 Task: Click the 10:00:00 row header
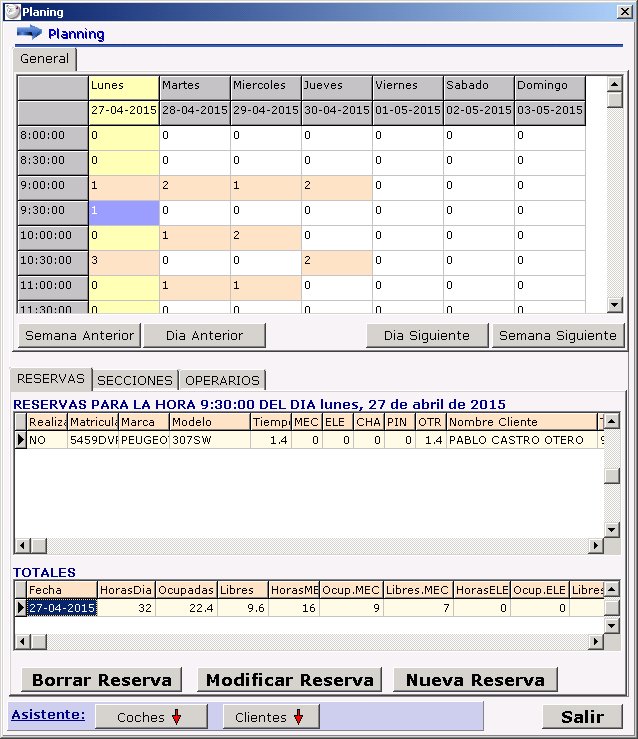tap(53, 238)
